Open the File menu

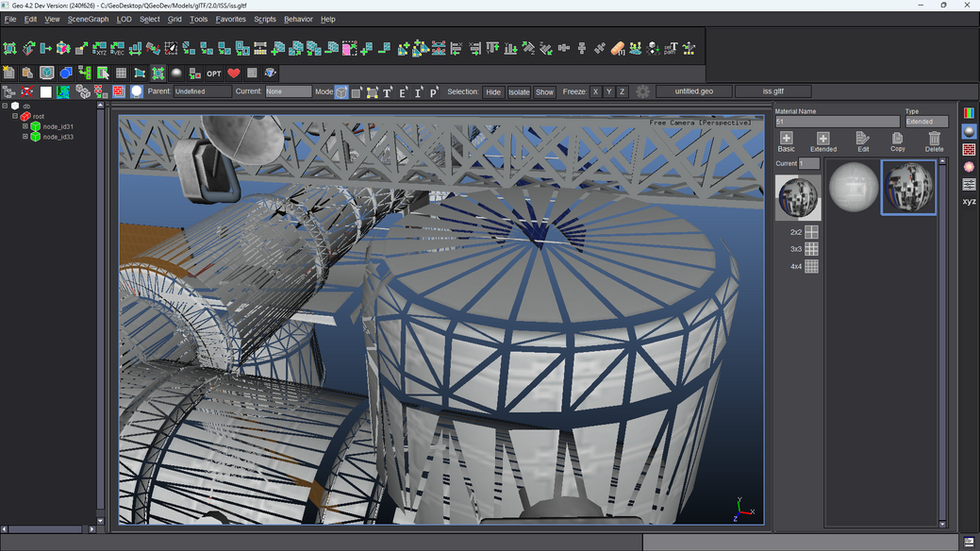(x=10, y=19)
